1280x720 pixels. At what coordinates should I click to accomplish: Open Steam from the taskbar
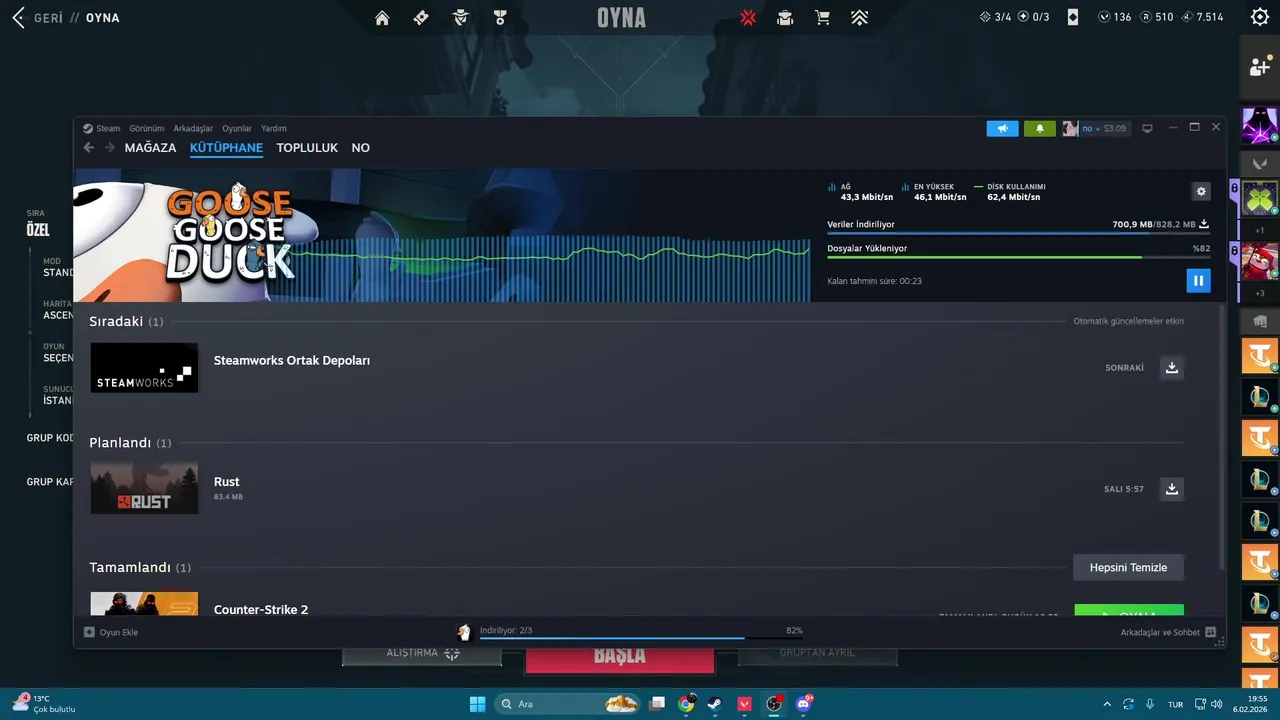[x=715, y=704]
